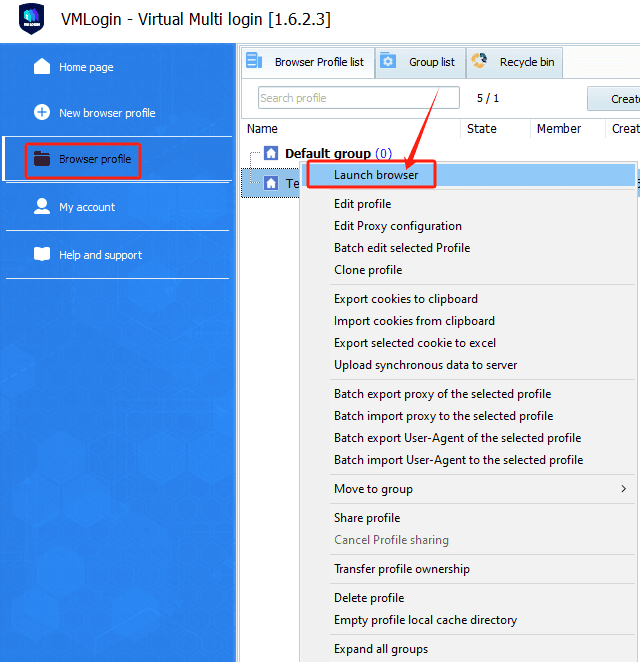Click Export cookies to clipboard
This screenshot has width=640, height=662.
tap(405, 299)
